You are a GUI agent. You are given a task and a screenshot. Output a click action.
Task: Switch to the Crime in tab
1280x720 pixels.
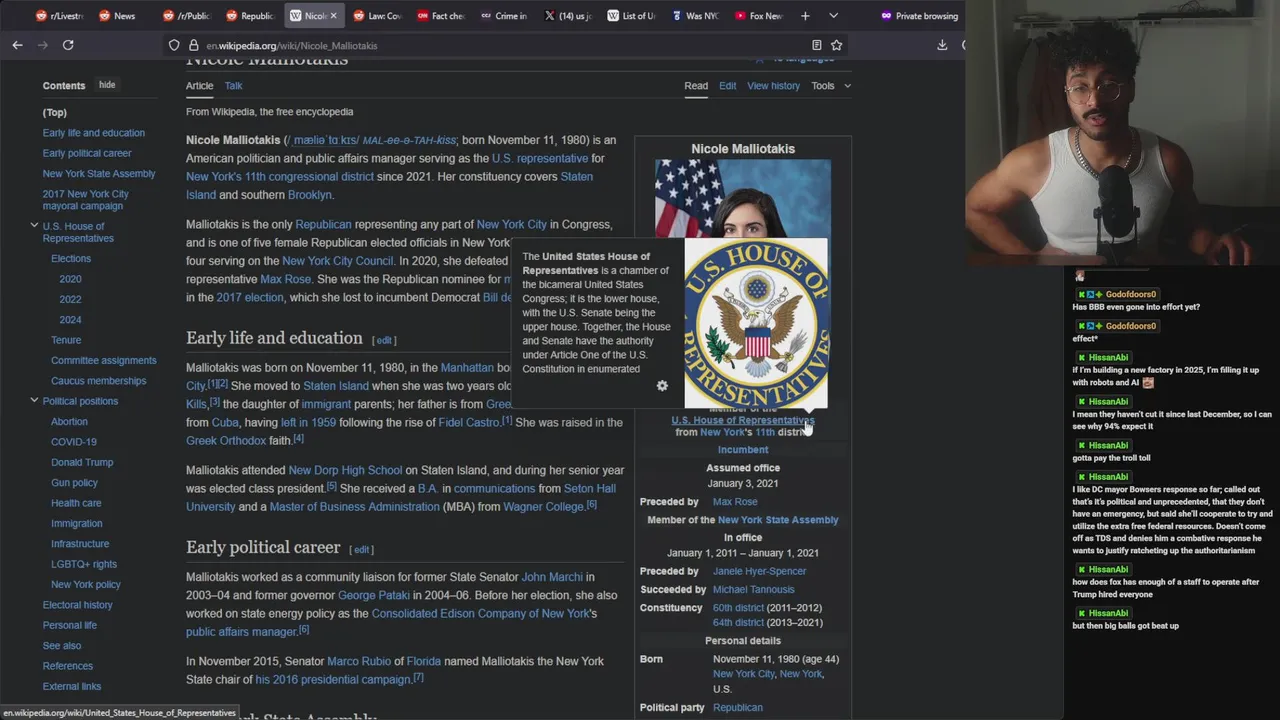click(x=504, y=16)
